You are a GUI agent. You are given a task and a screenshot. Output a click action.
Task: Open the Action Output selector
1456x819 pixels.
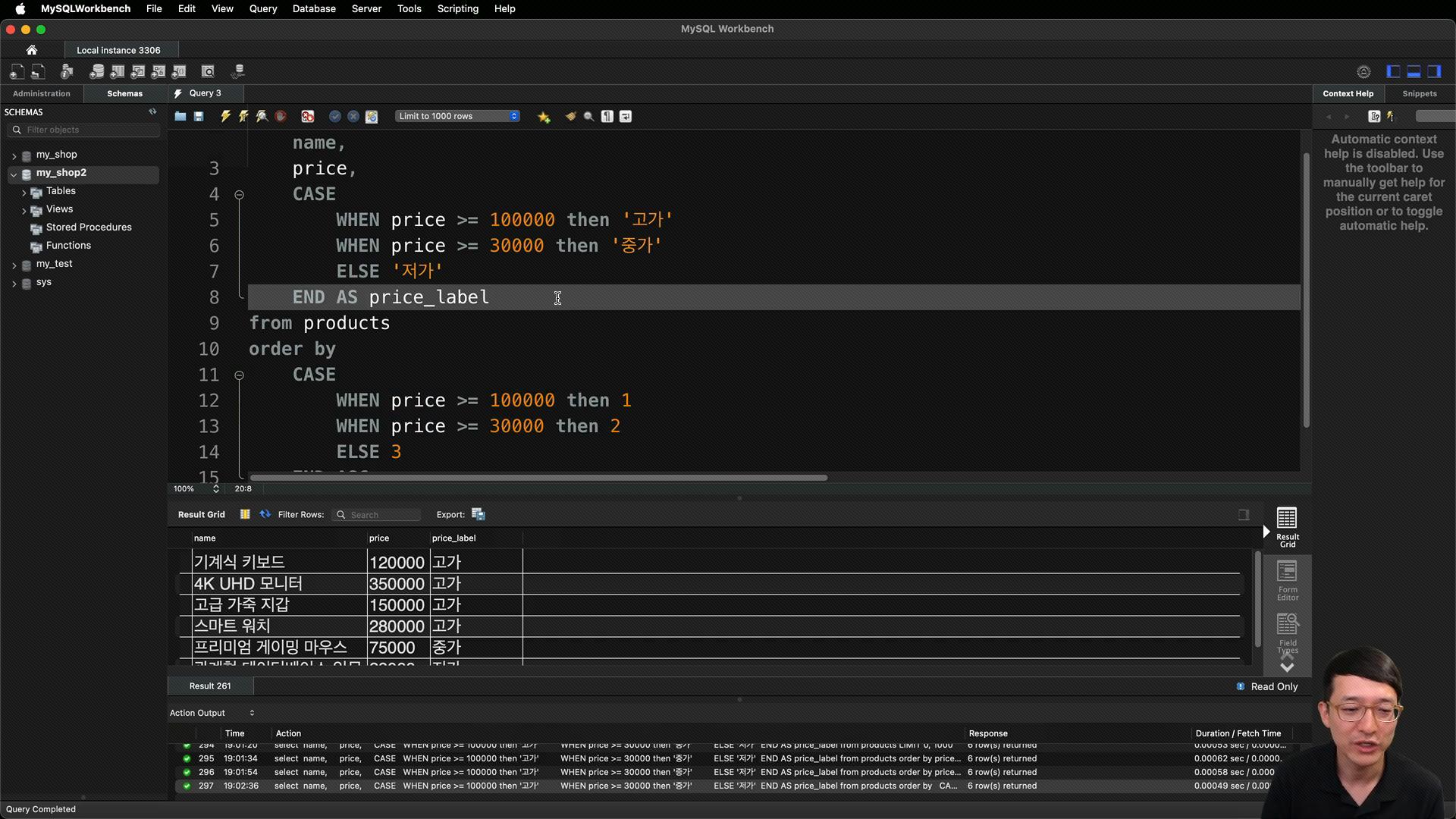[x=212, y=713]
